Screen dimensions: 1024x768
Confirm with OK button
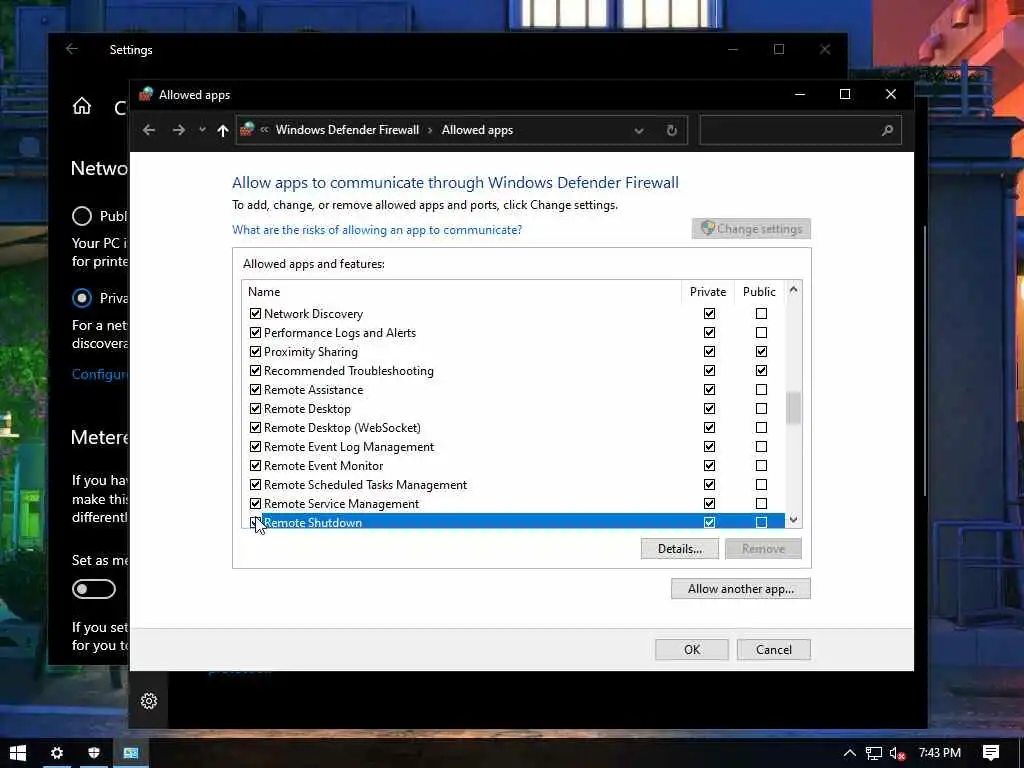(692, 649)
